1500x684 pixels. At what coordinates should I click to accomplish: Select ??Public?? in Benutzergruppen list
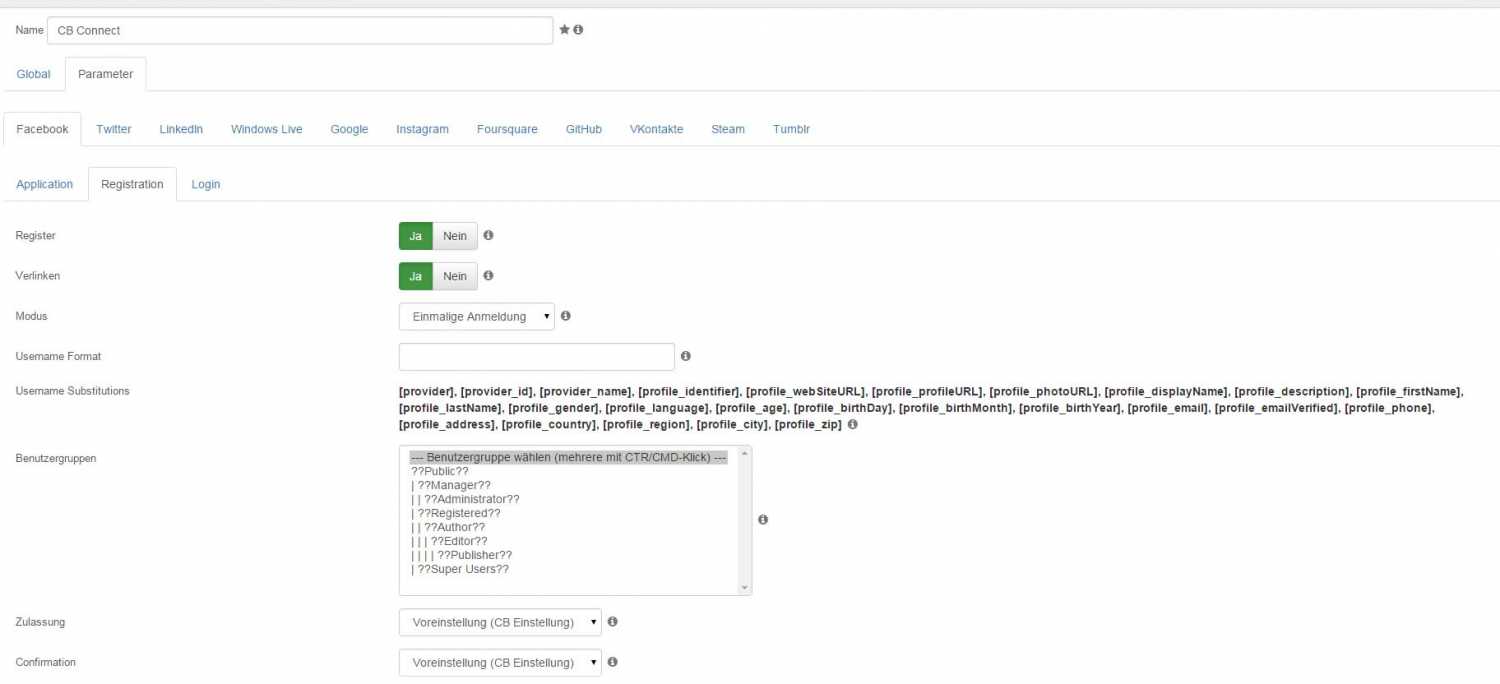440,471
